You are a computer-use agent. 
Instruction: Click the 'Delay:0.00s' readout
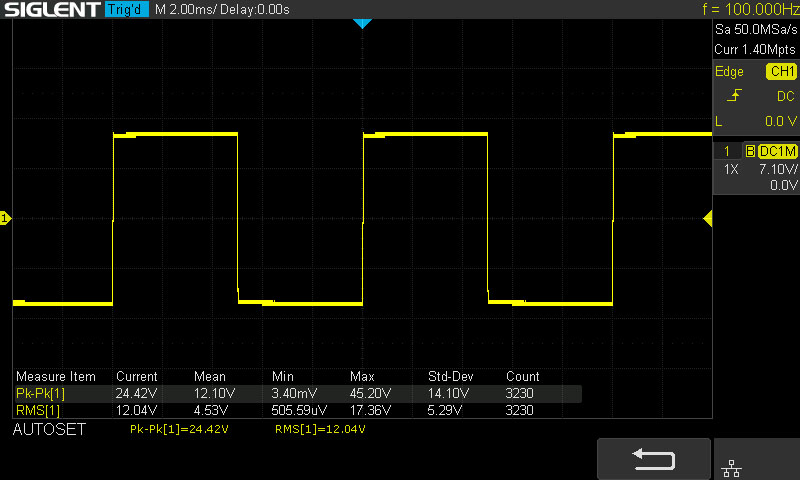[x=255, y=9]
